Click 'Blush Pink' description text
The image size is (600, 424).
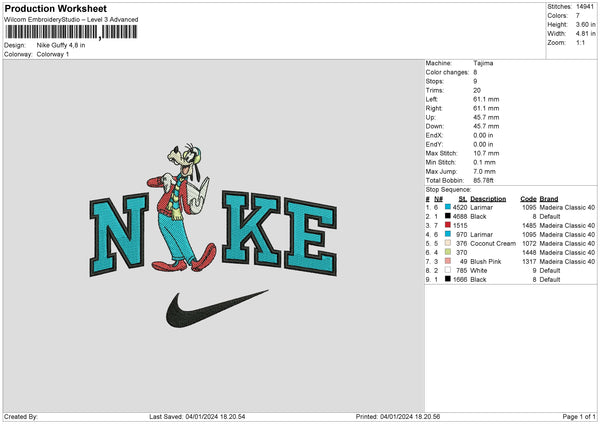486,261
